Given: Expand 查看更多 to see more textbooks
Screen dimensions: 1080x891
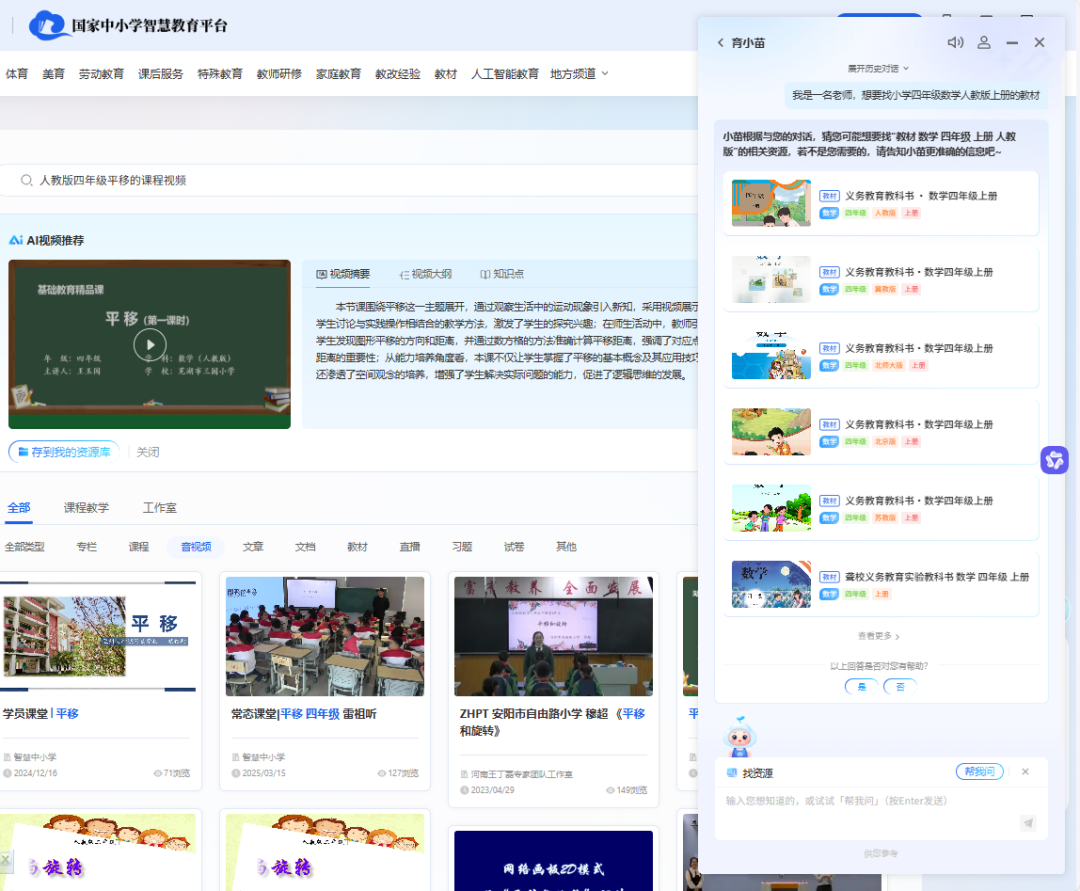Looking at the screenshot, I should click(x=880, y=635).
